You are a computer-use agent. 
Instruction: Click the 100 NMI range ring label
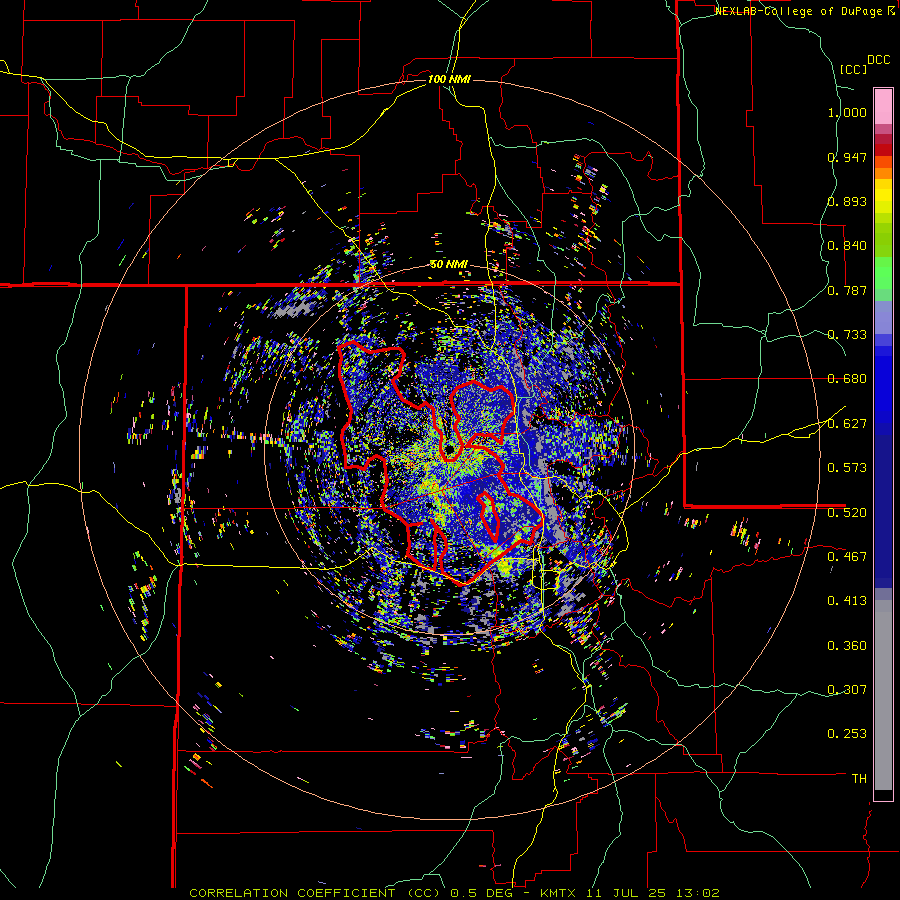[x=449, y=79]
